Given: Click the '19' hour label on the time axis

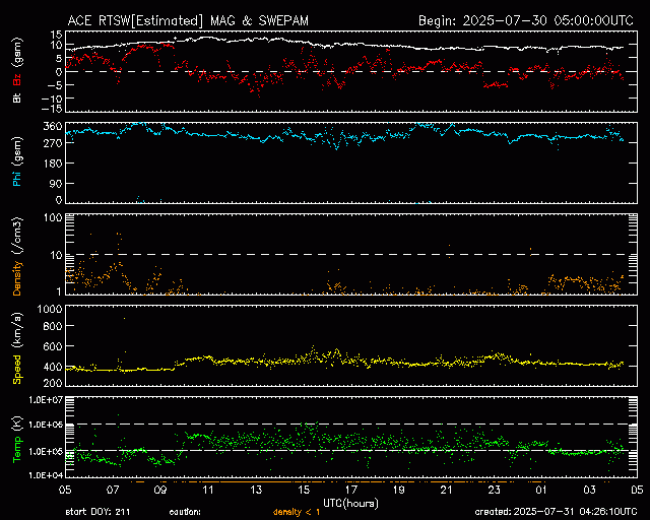Looking at the screenshot, I should (399, 490).
